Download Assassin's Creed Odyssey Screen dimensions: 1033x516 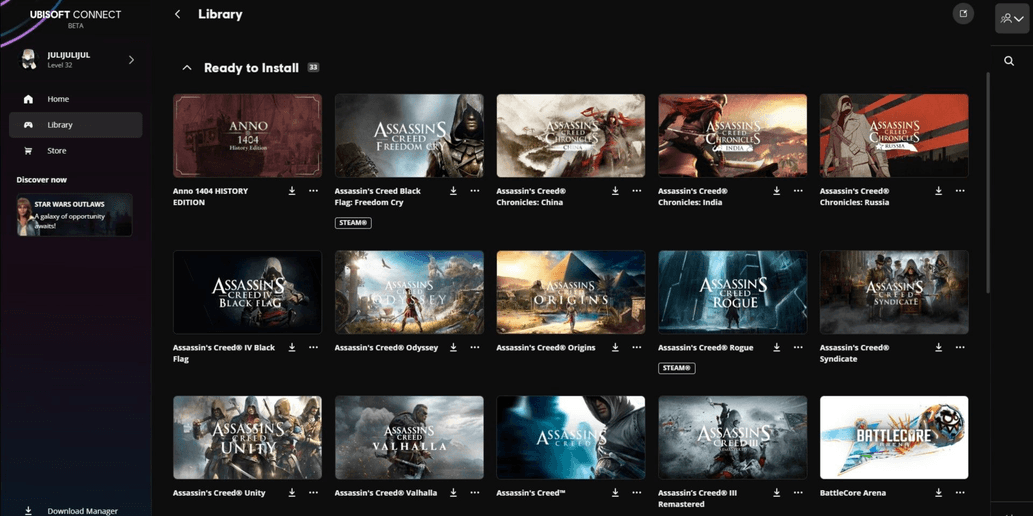click(x=453, y=347)
